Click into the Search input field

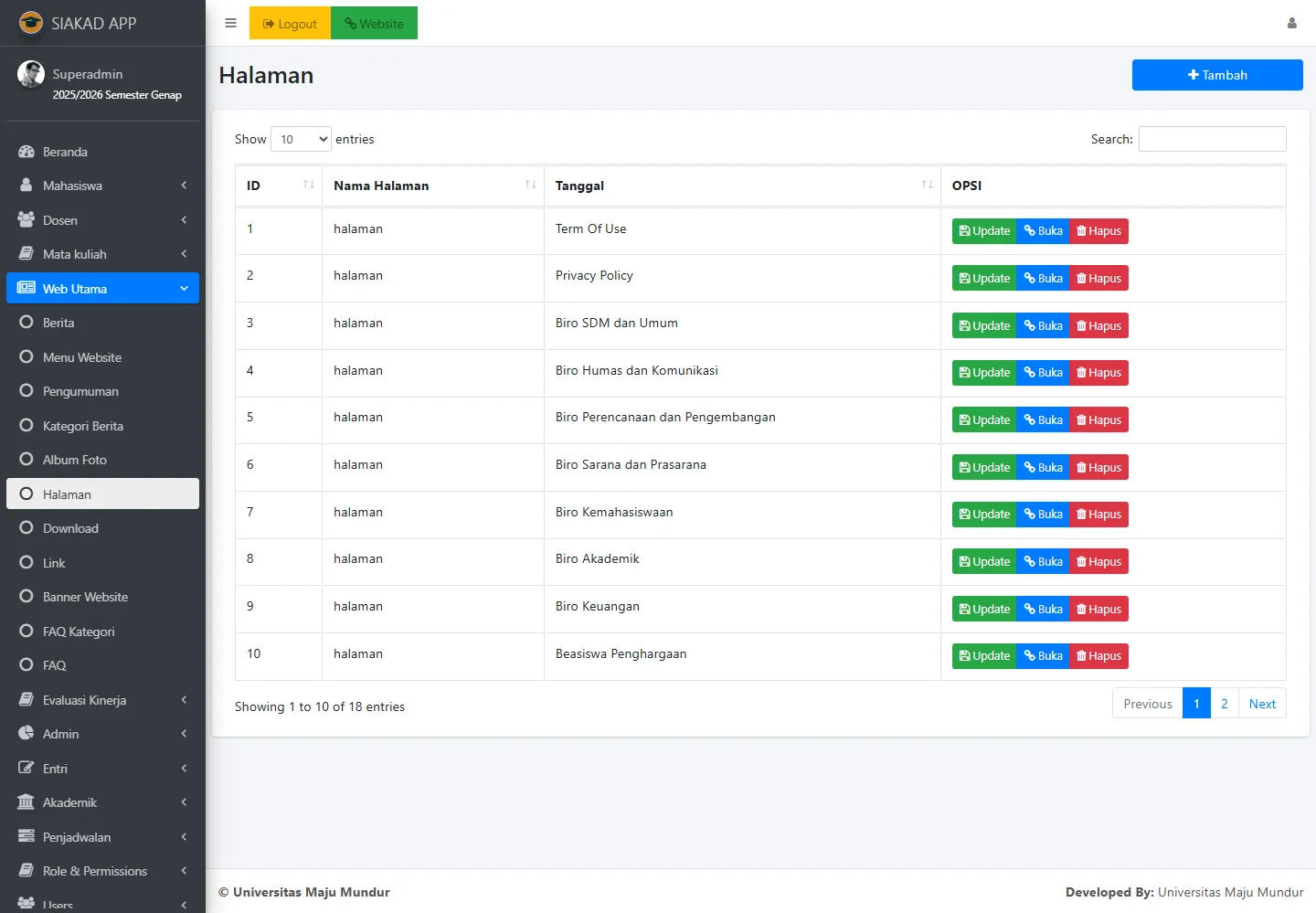1212,139
